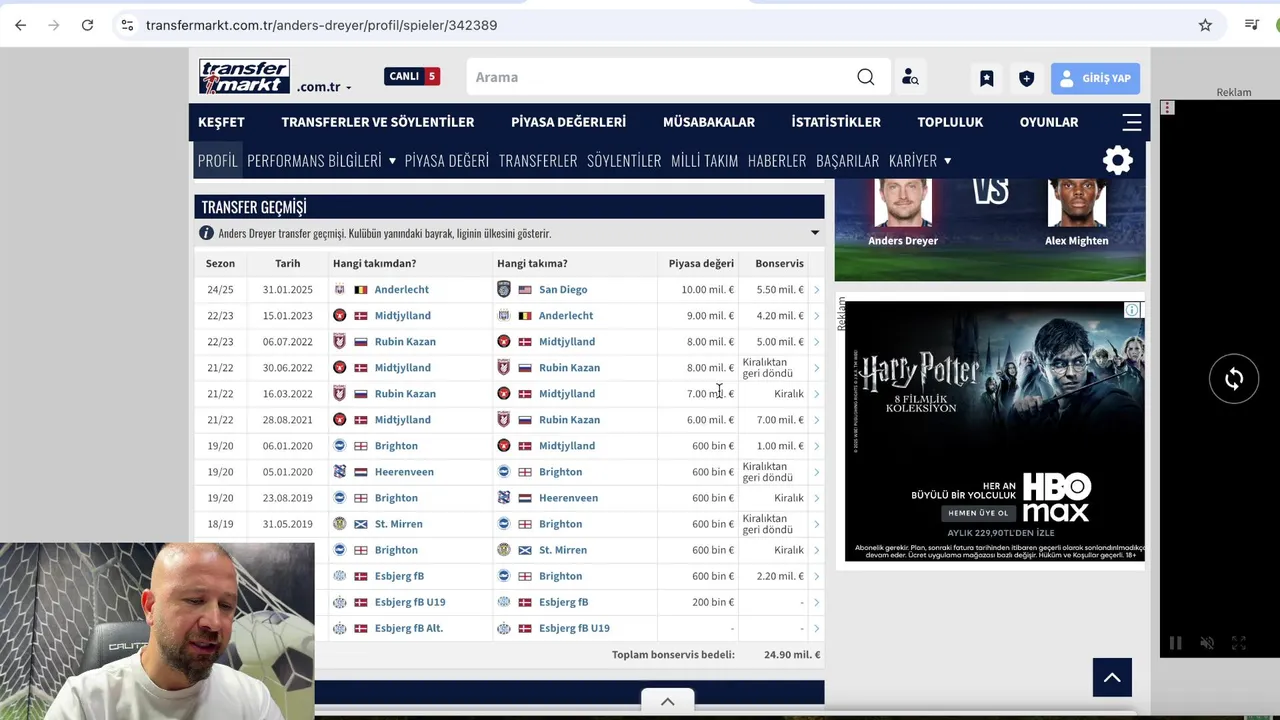Open the three-dot menu on side ad

[1167, 107]
